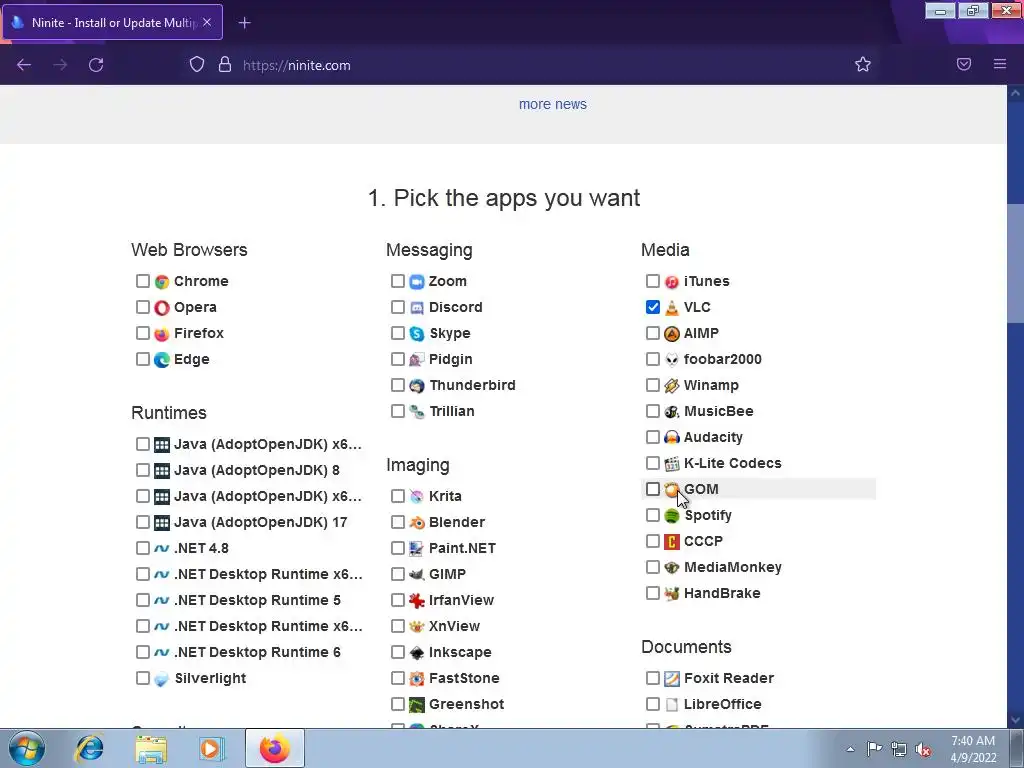Select the .NET 4.8 checkbox
This screenshot has width=1024, height=768.
tap(142, 548)
